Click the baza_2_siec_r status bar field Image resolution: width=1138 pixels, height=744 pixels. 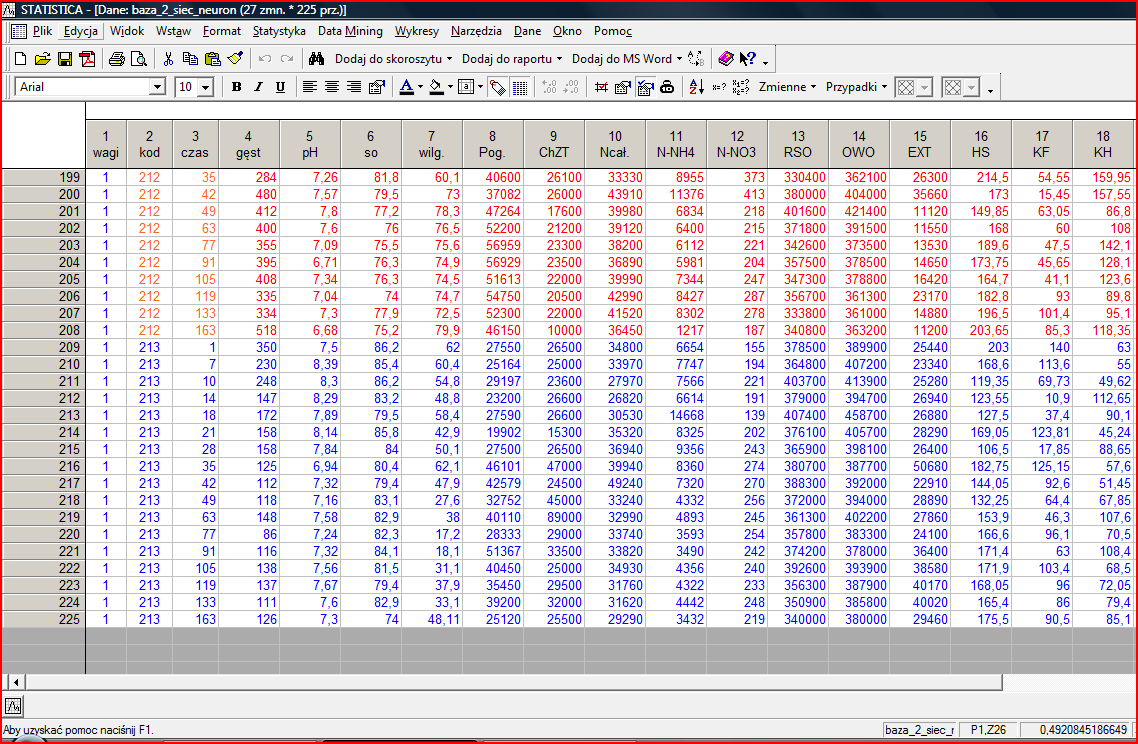click(920, 729)
